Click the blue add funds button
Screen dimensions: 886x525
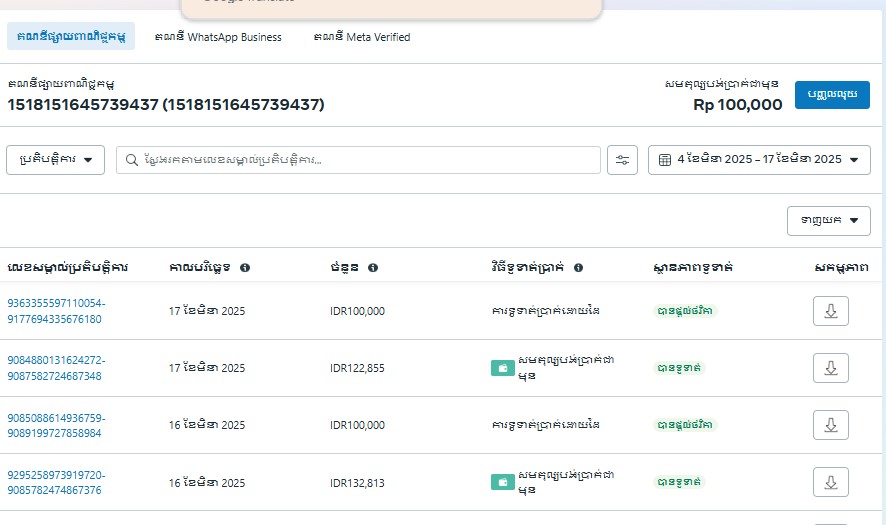click(x=832, y=95)
